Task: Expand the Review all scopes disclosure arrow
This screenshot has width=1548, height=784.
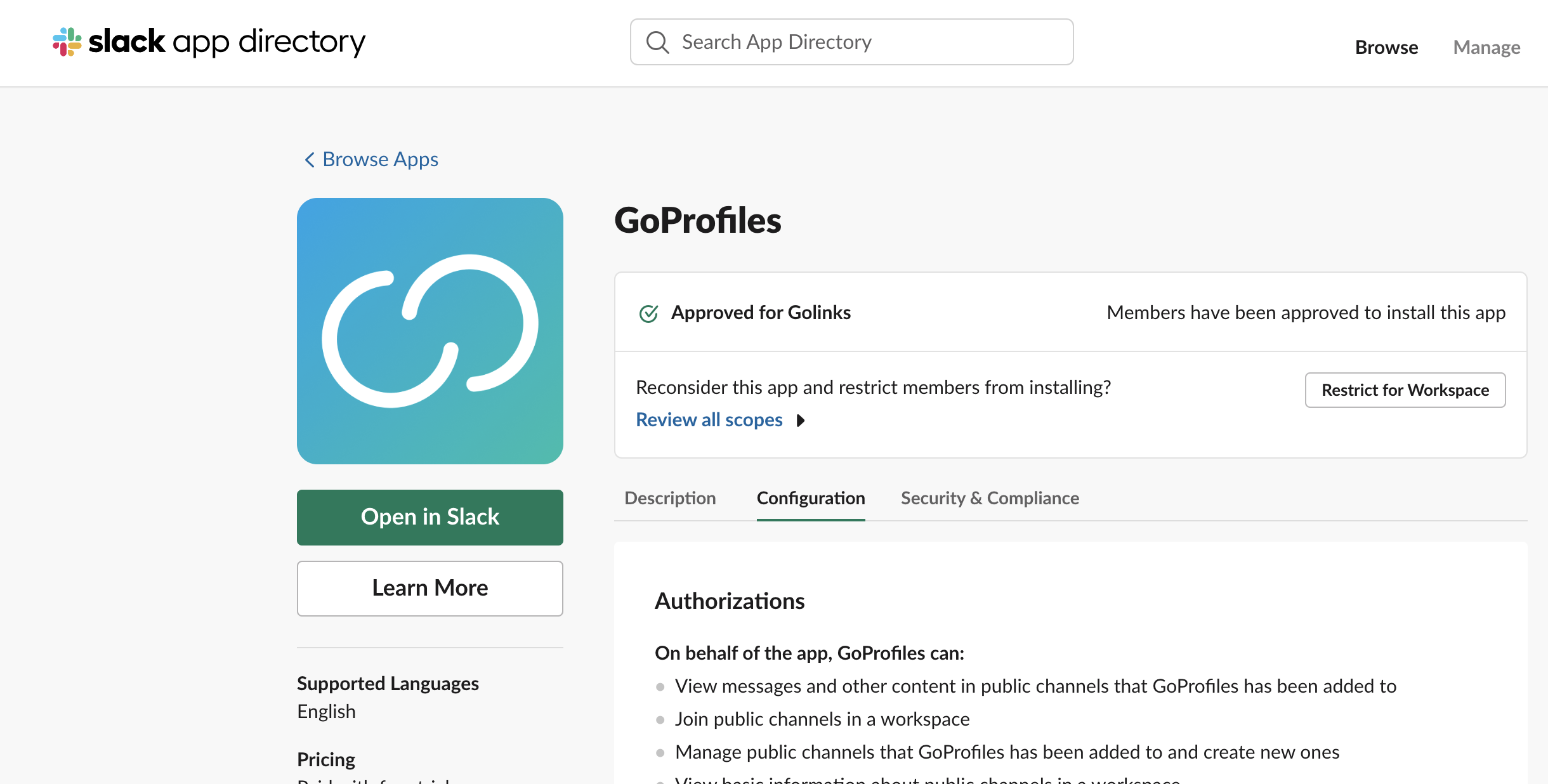Action: 801,421
